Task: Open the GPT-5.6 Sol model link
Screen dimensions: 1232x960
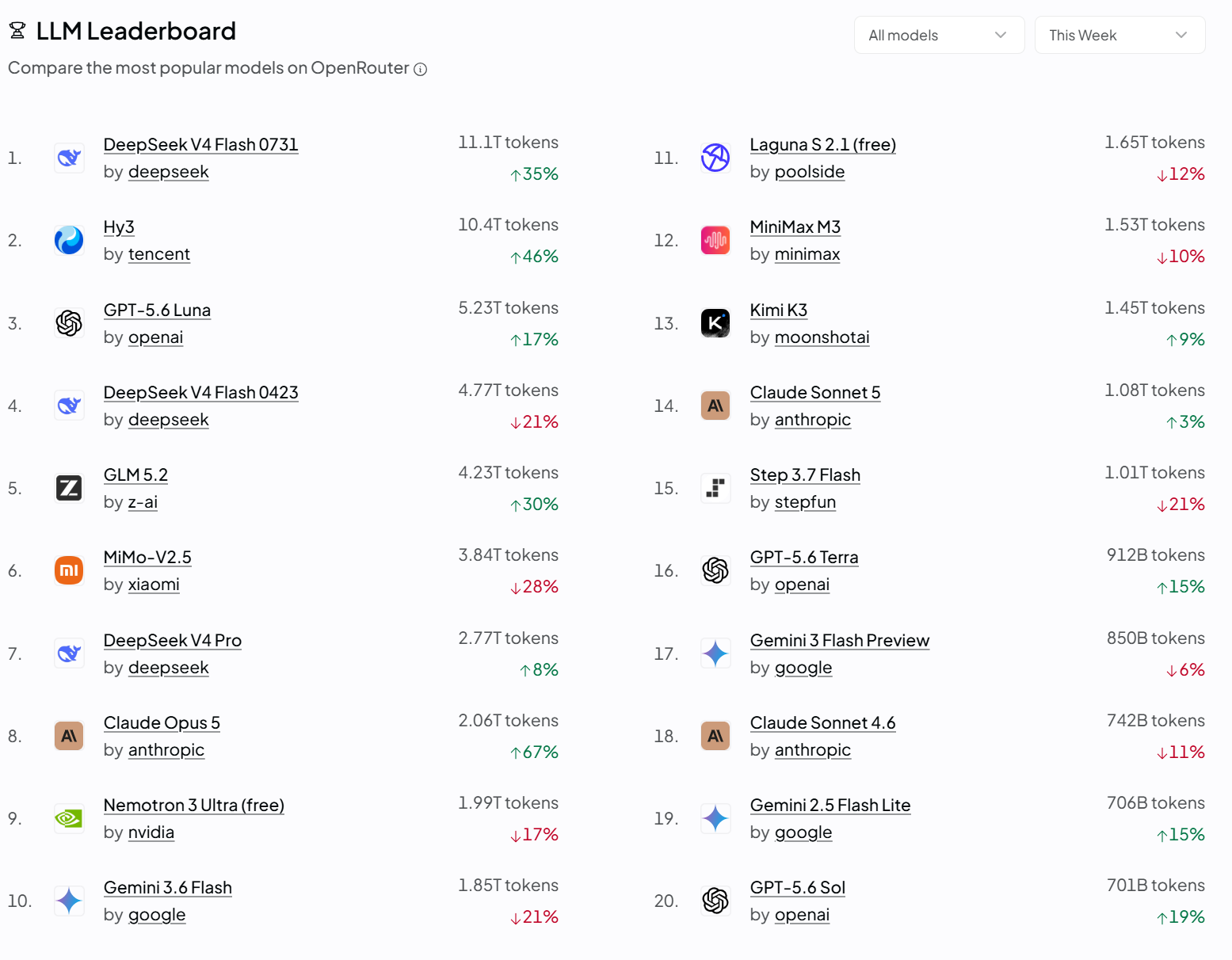Action: (798, 887)
